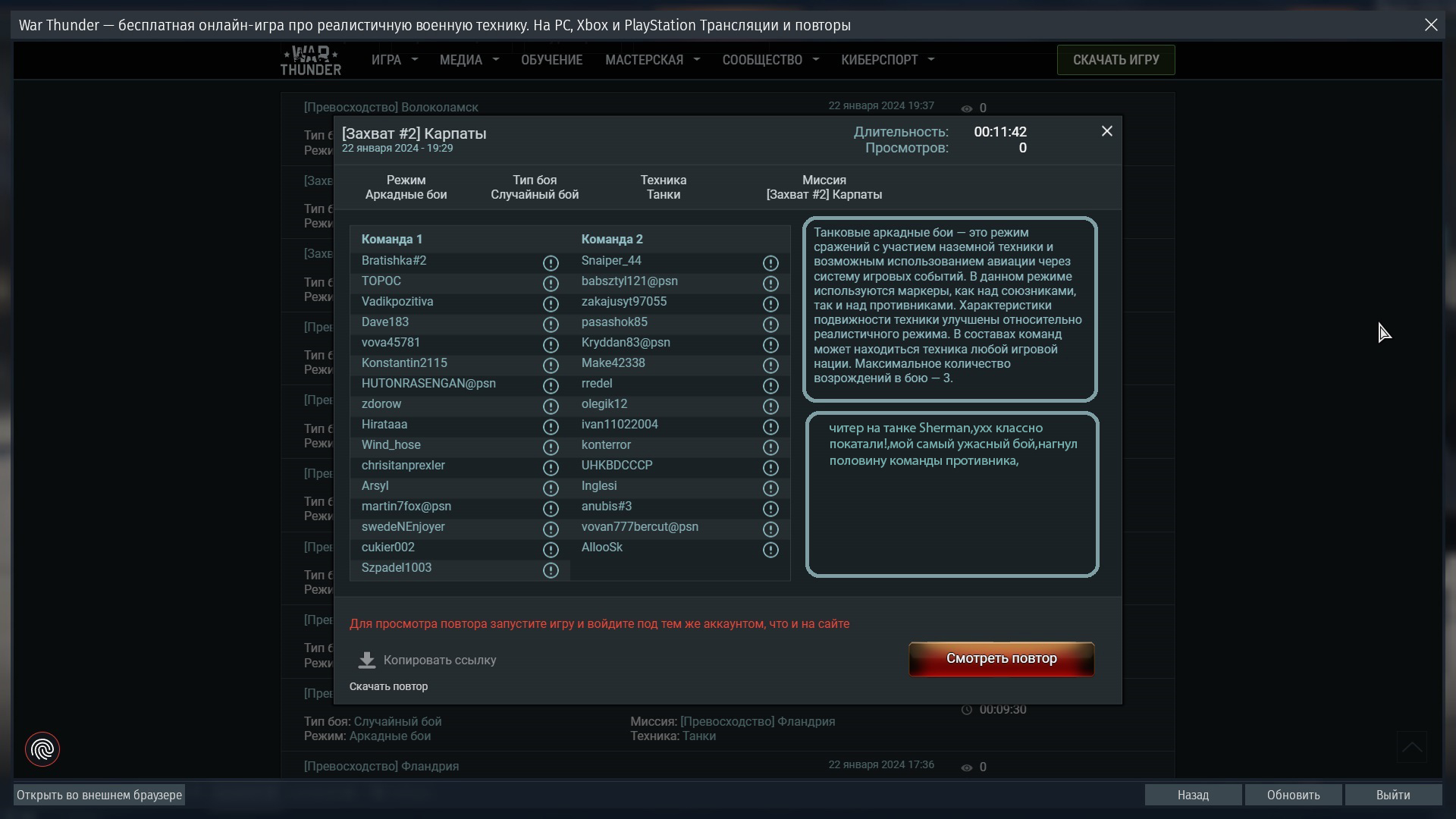The height and width of the screenshot is (819, 1456).
Task: Click exclamation icon next to HUTONRASENGAN@psn
Action: (x=551, y=386)
